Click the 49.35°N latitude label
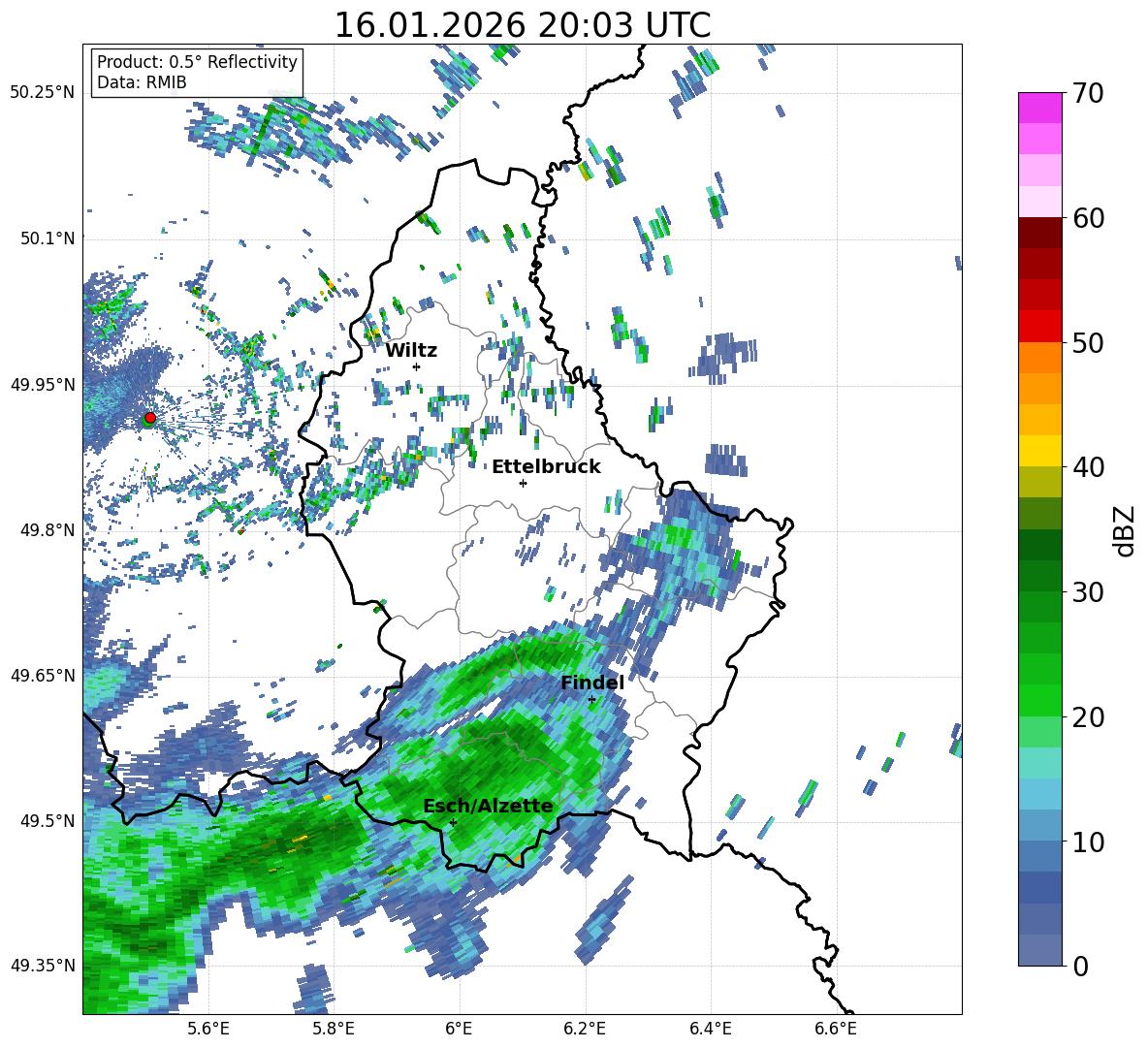Viewport: 1148px width, 1048px height. click(43, 966)
